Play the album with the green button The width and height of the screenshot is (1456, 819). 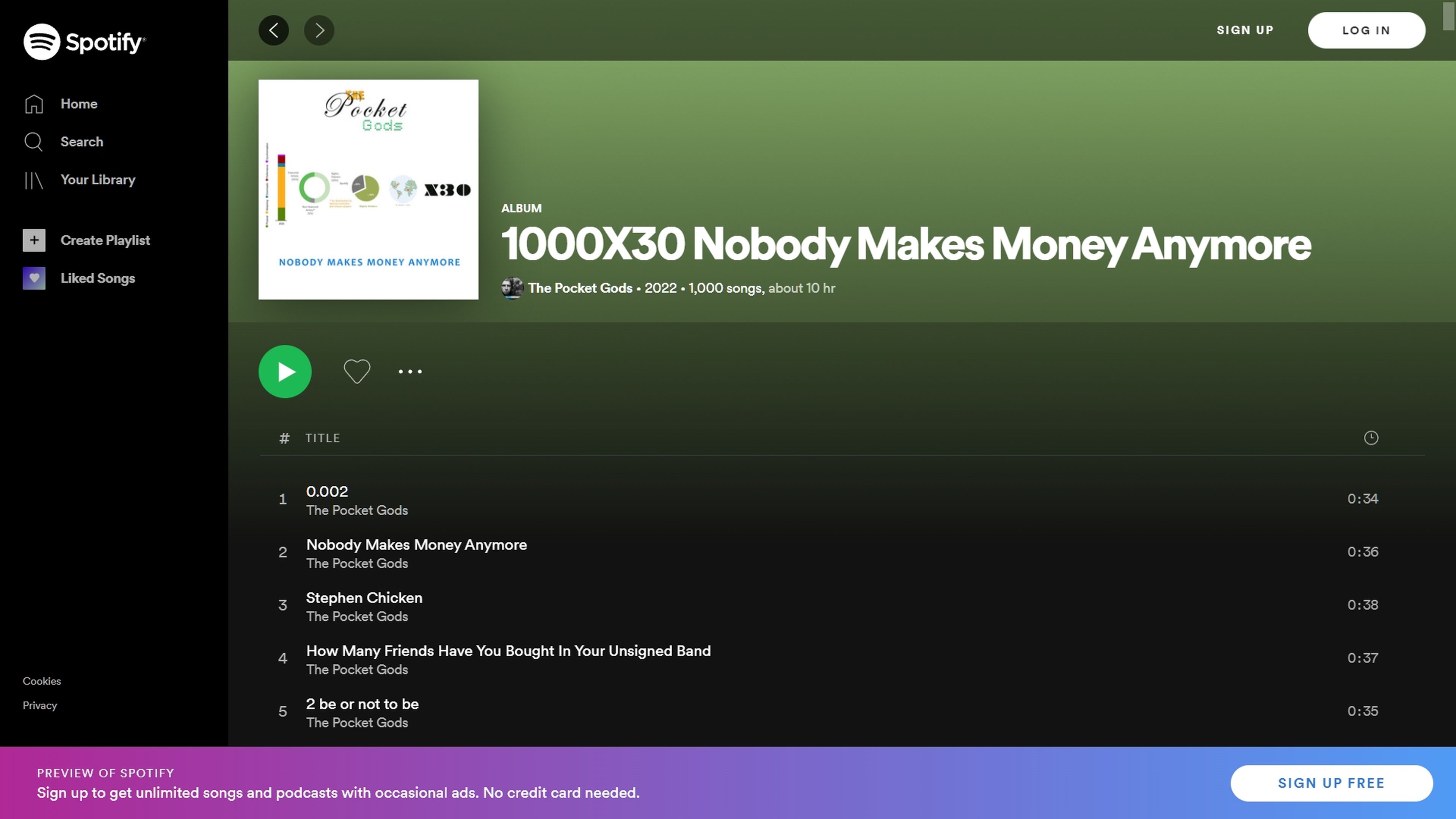pos(285,371)
